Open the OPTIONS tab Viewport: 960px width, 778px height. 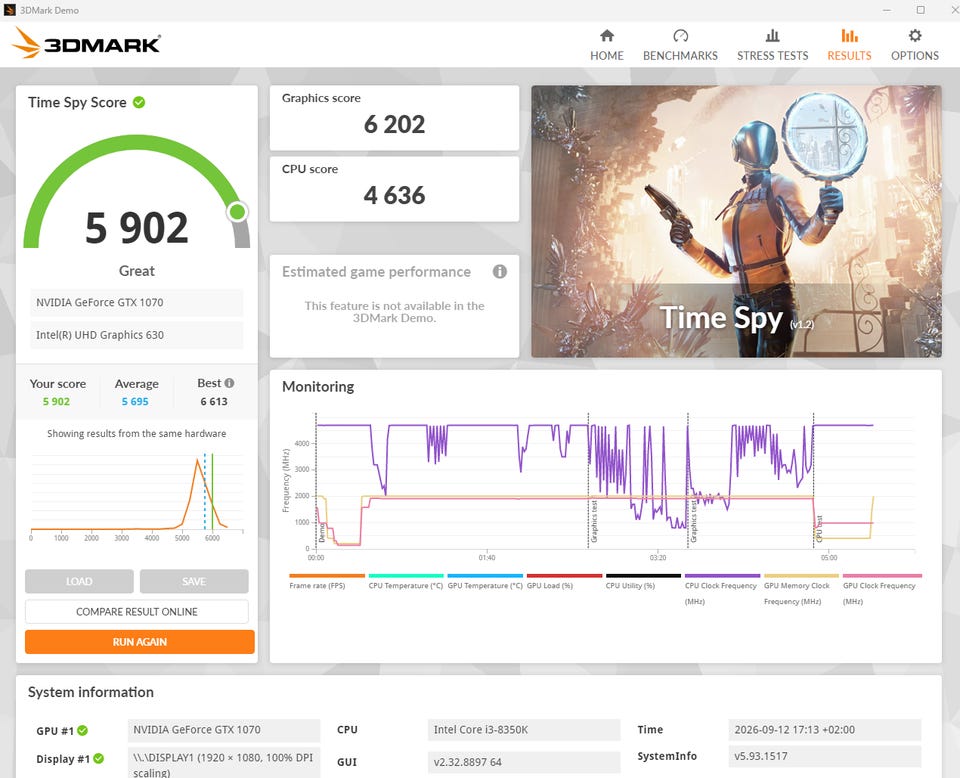point(915,45)
